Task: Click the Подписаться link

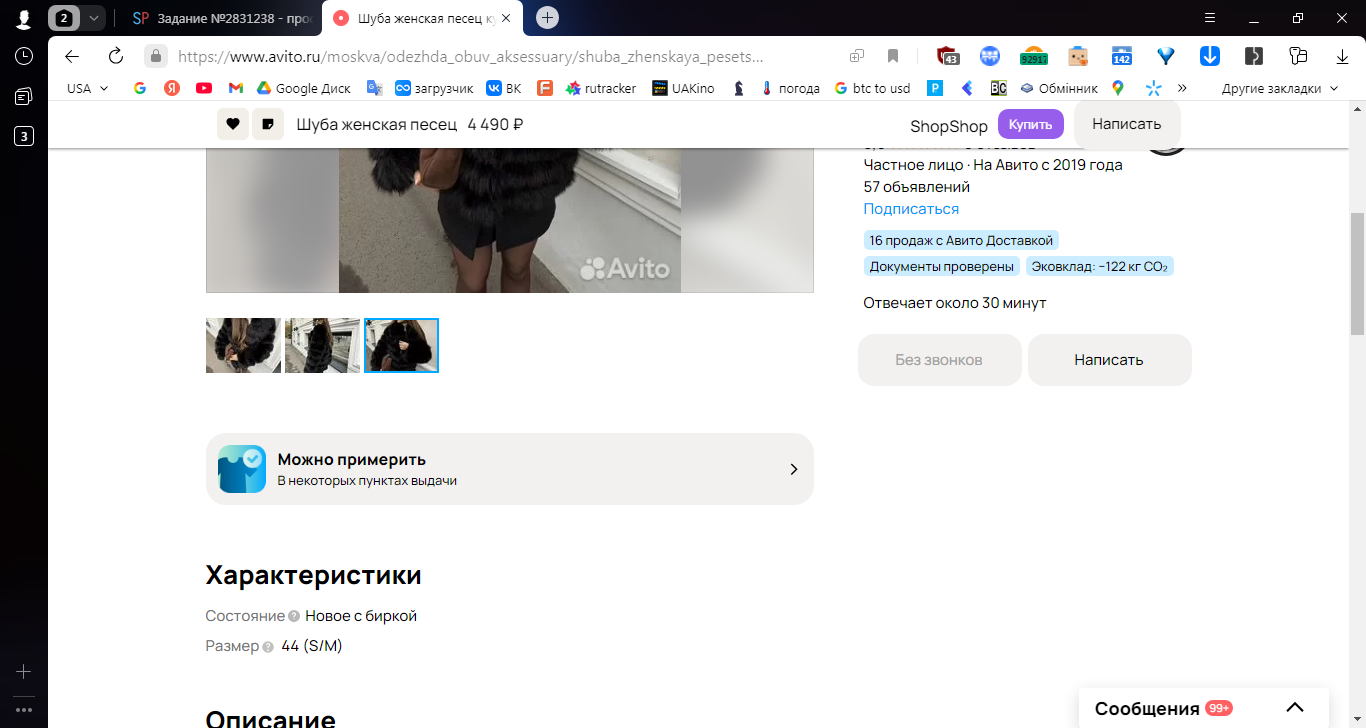Action: pos(911,209)
